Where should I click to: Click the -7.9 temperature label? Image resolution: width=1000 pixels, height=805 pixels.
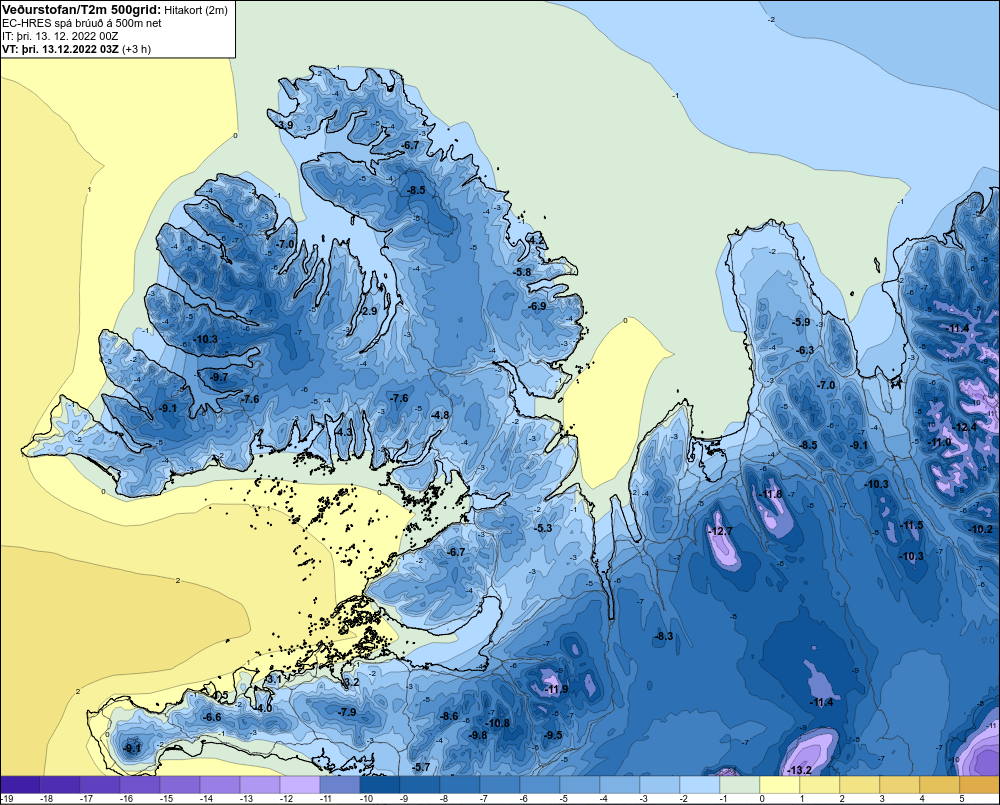tap(347, 712)
